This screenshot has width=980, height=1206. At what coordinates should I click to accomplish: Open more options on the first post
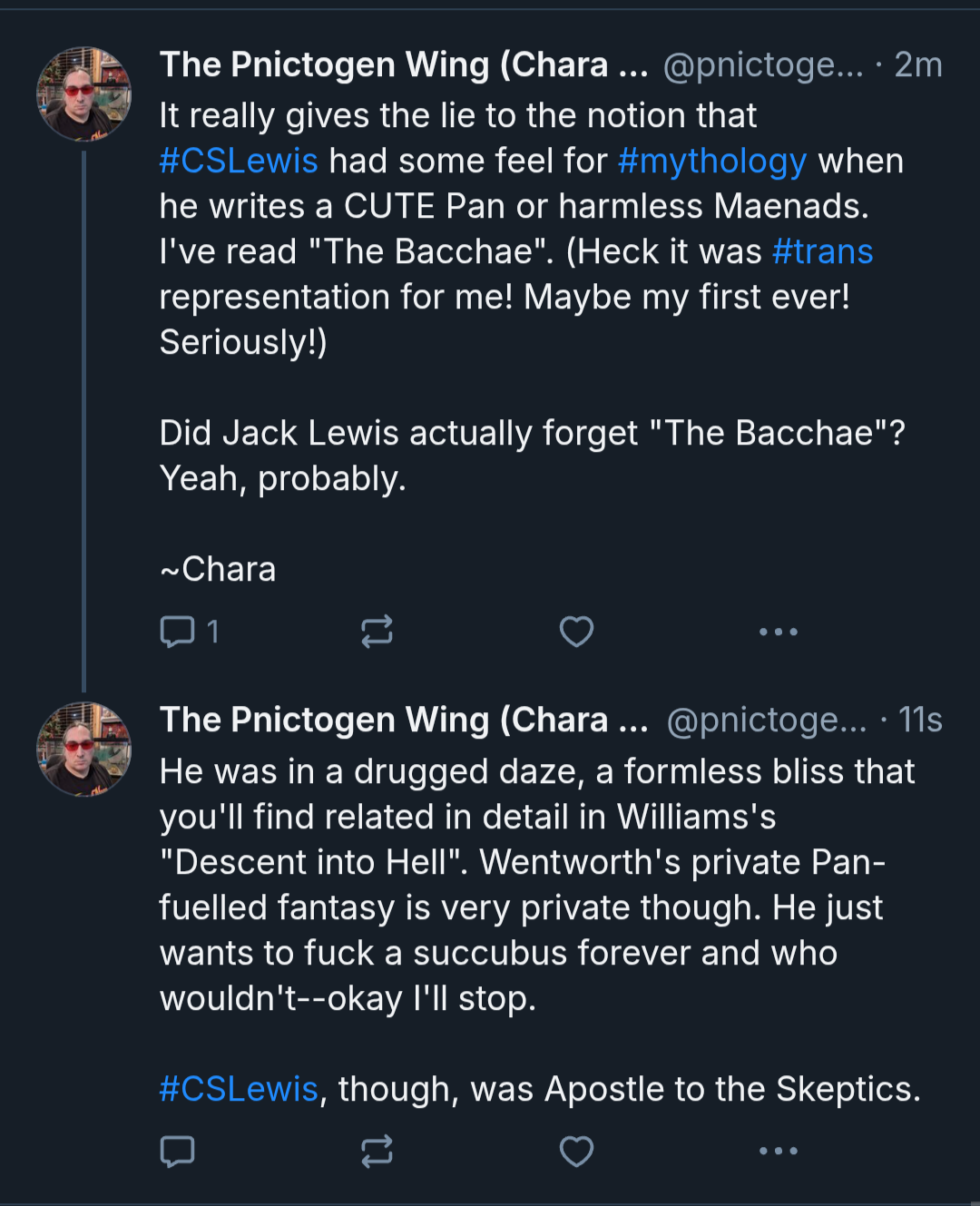pos(779,632)
